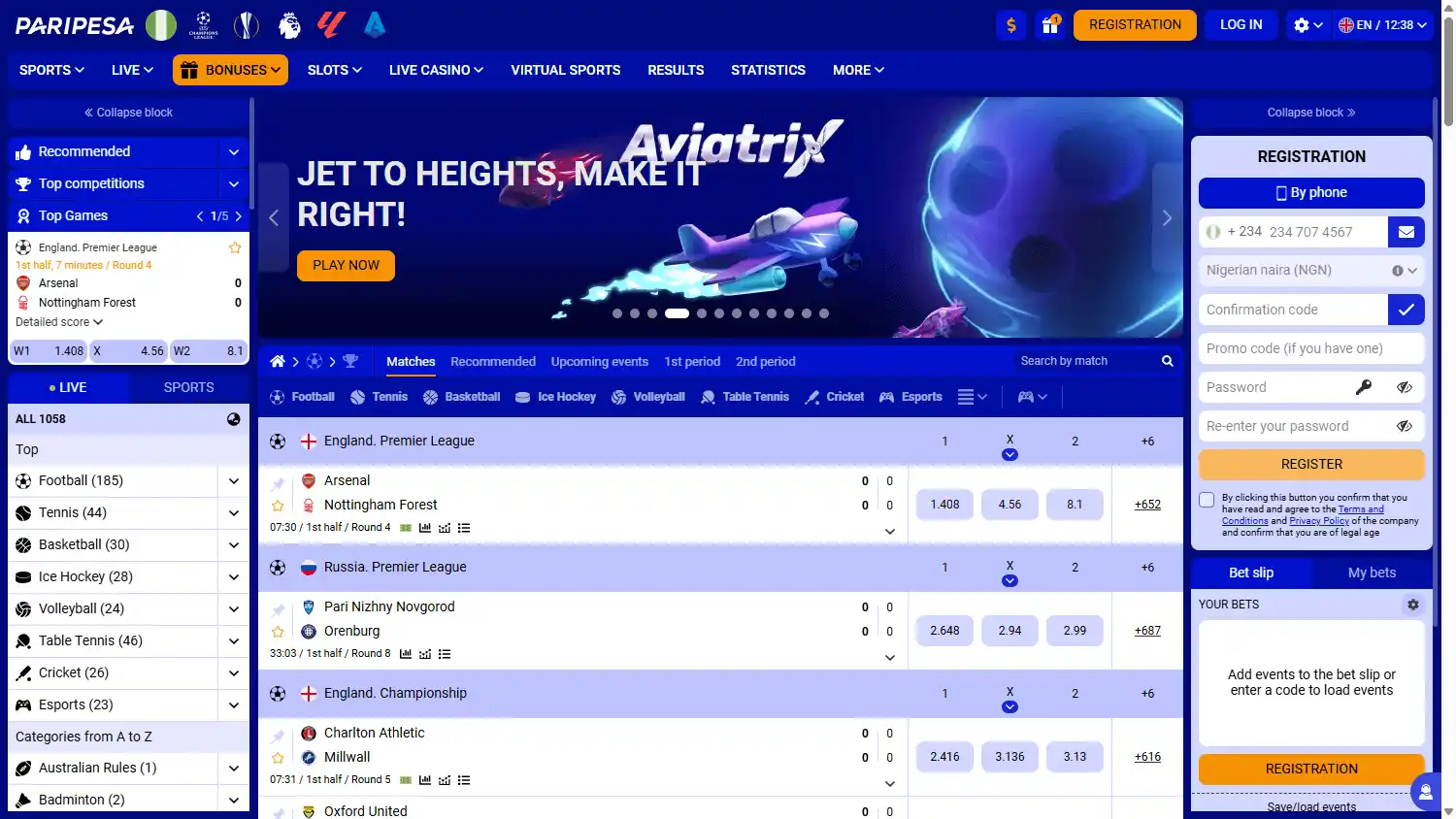Open statistics chart icon for Arsenal match

[x=425, y=528]
